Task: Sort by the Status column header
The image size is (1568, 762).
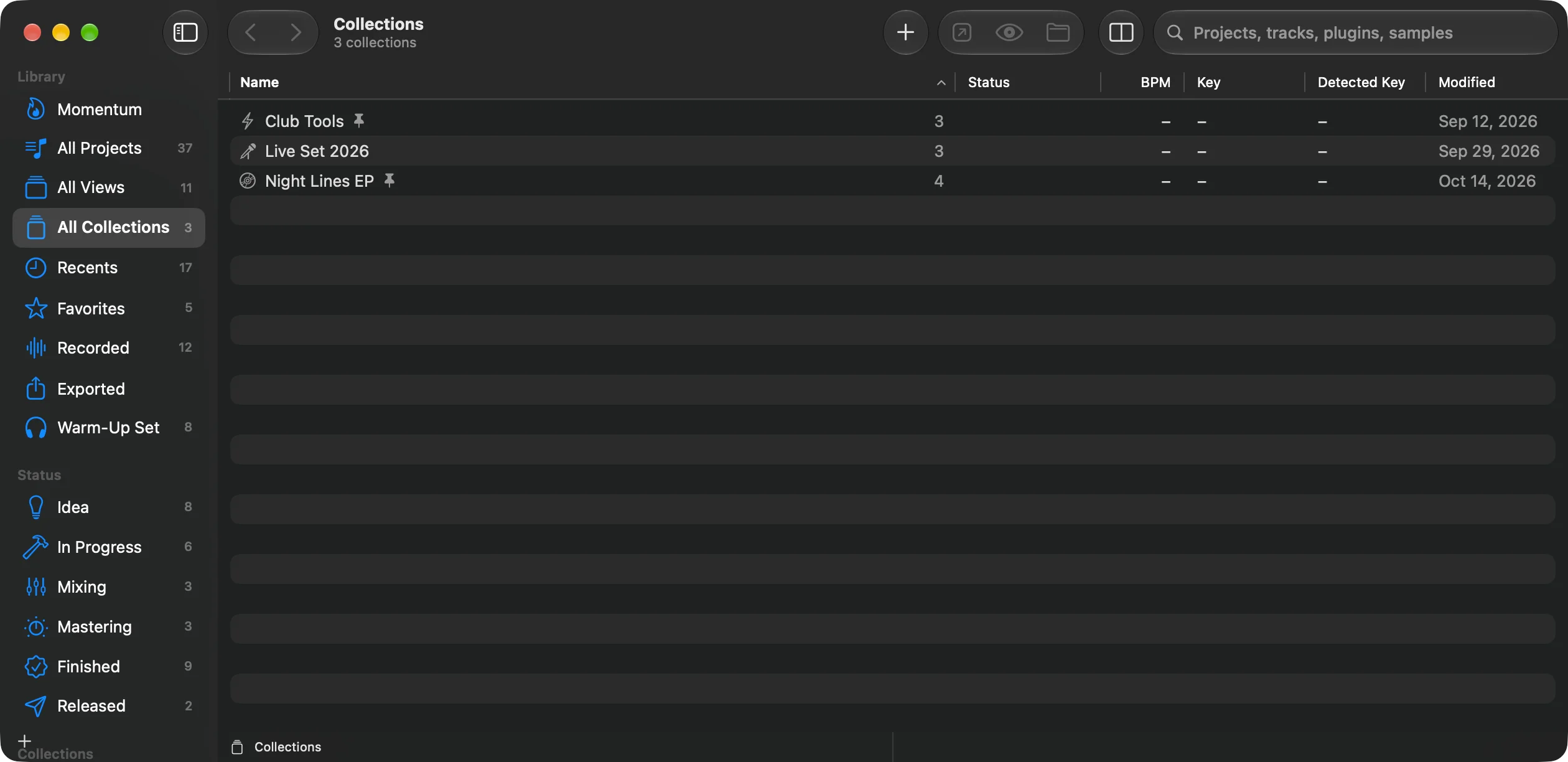Action: coord(1028,82)
